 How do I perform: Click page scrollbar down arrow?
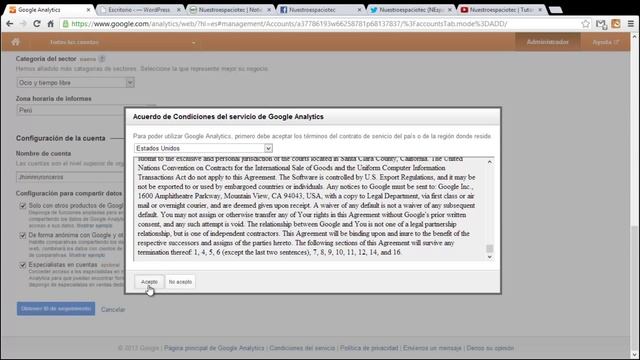pyautogui.click(x=634, y=354)
